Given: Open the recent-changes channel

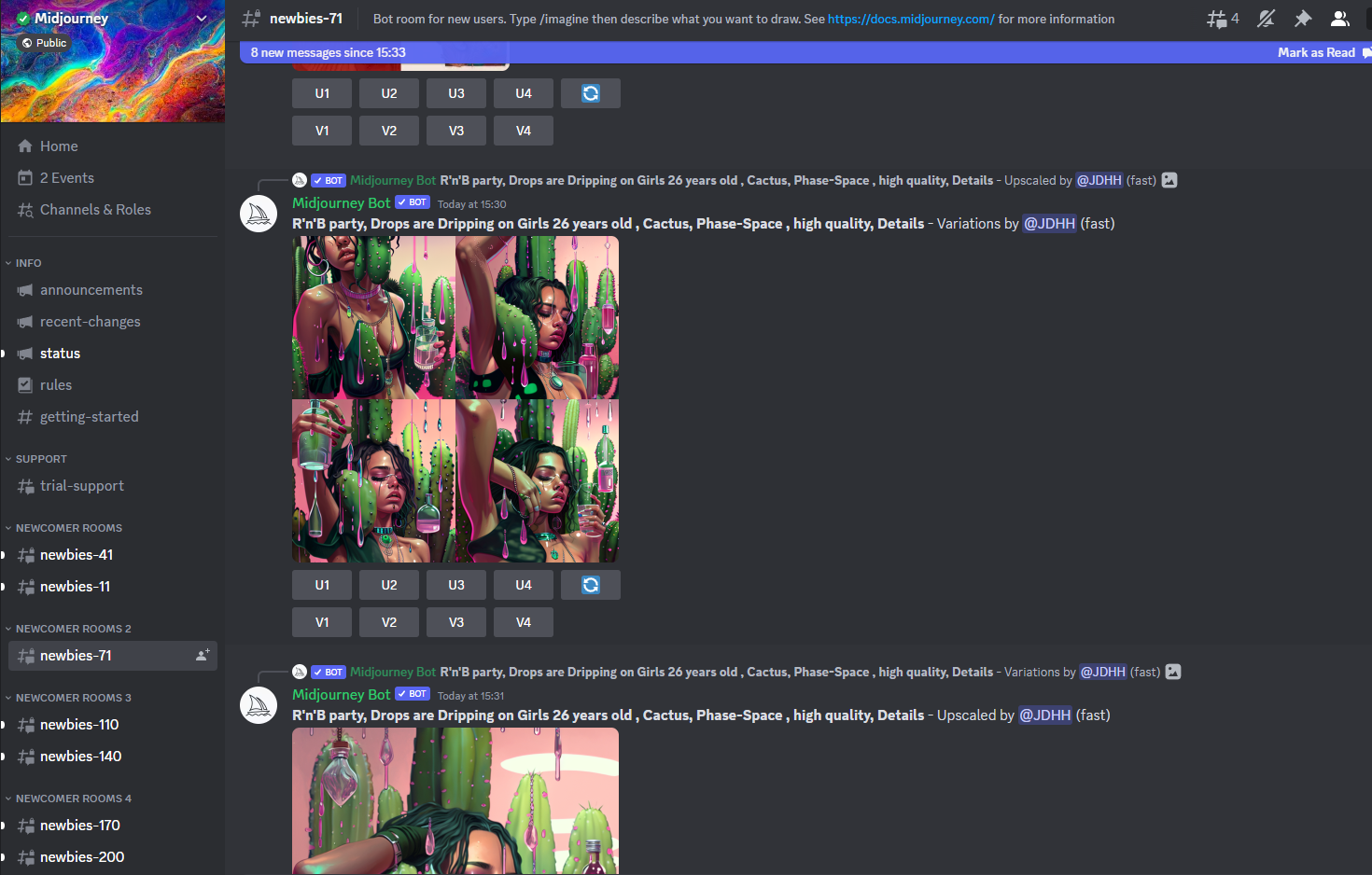Looking at the screenshot, I should [113, 322].
